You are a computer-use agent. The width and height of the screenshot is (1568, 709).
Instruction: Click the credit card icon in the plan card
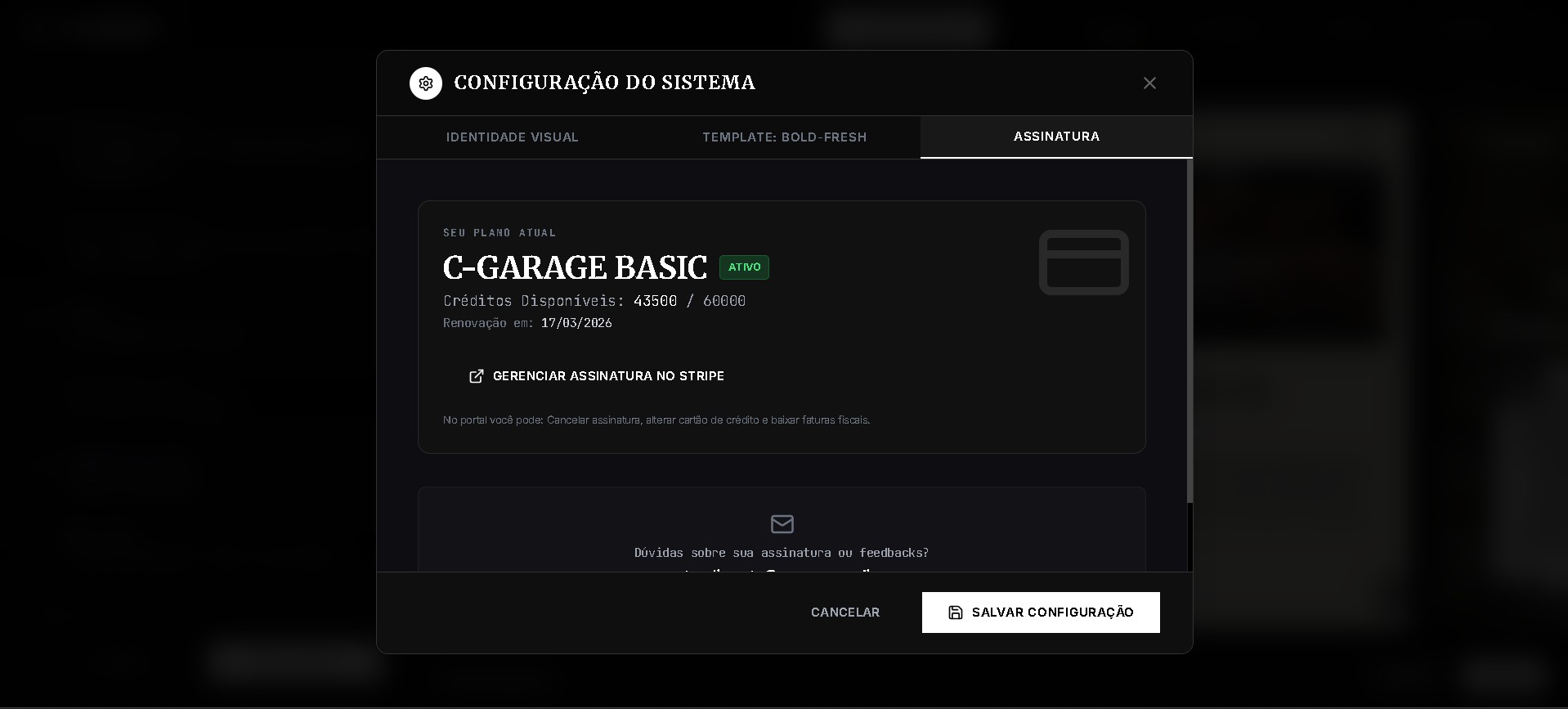pyautogui.click(x=1083, y=263)
